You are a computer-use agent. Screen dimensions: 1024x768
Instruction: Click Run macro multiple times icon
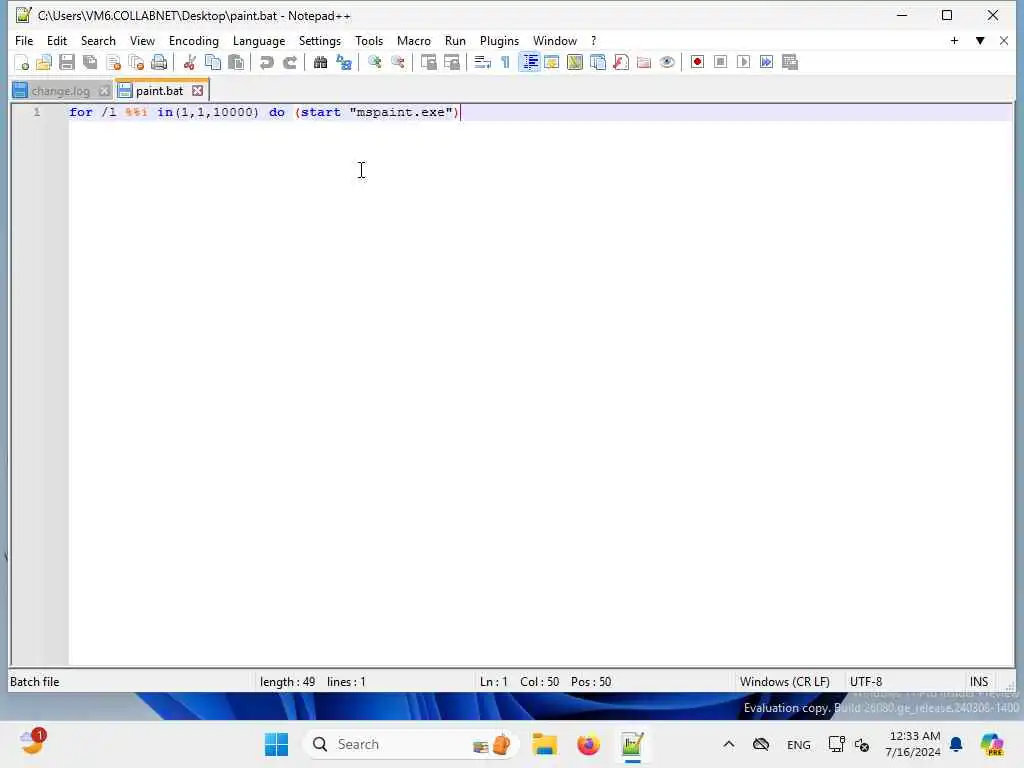(767, 63)
